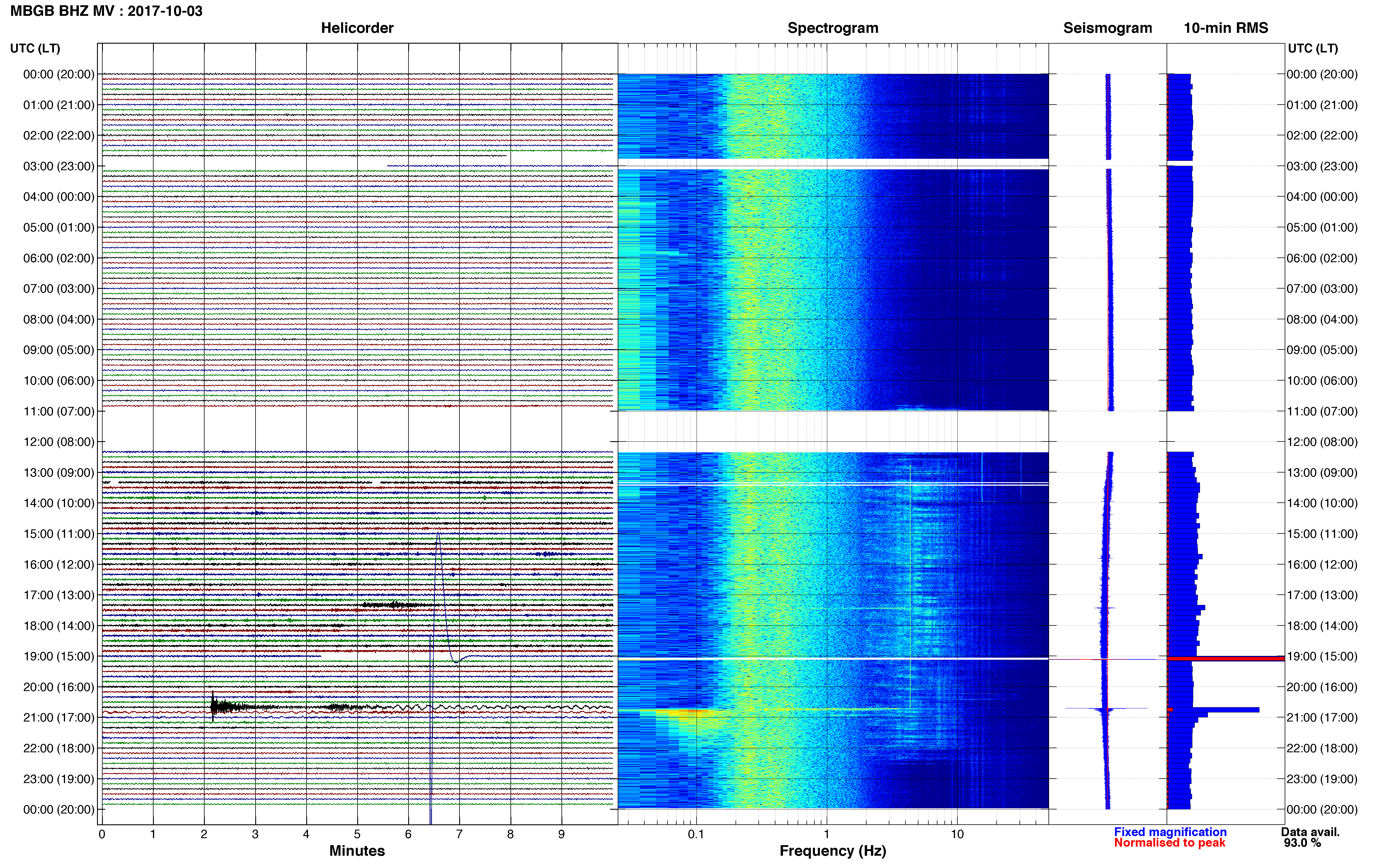Click the large earthquake onset in the helicorder trace
The width and height of the screenshot is (1389, 868).
pos(213,706)
